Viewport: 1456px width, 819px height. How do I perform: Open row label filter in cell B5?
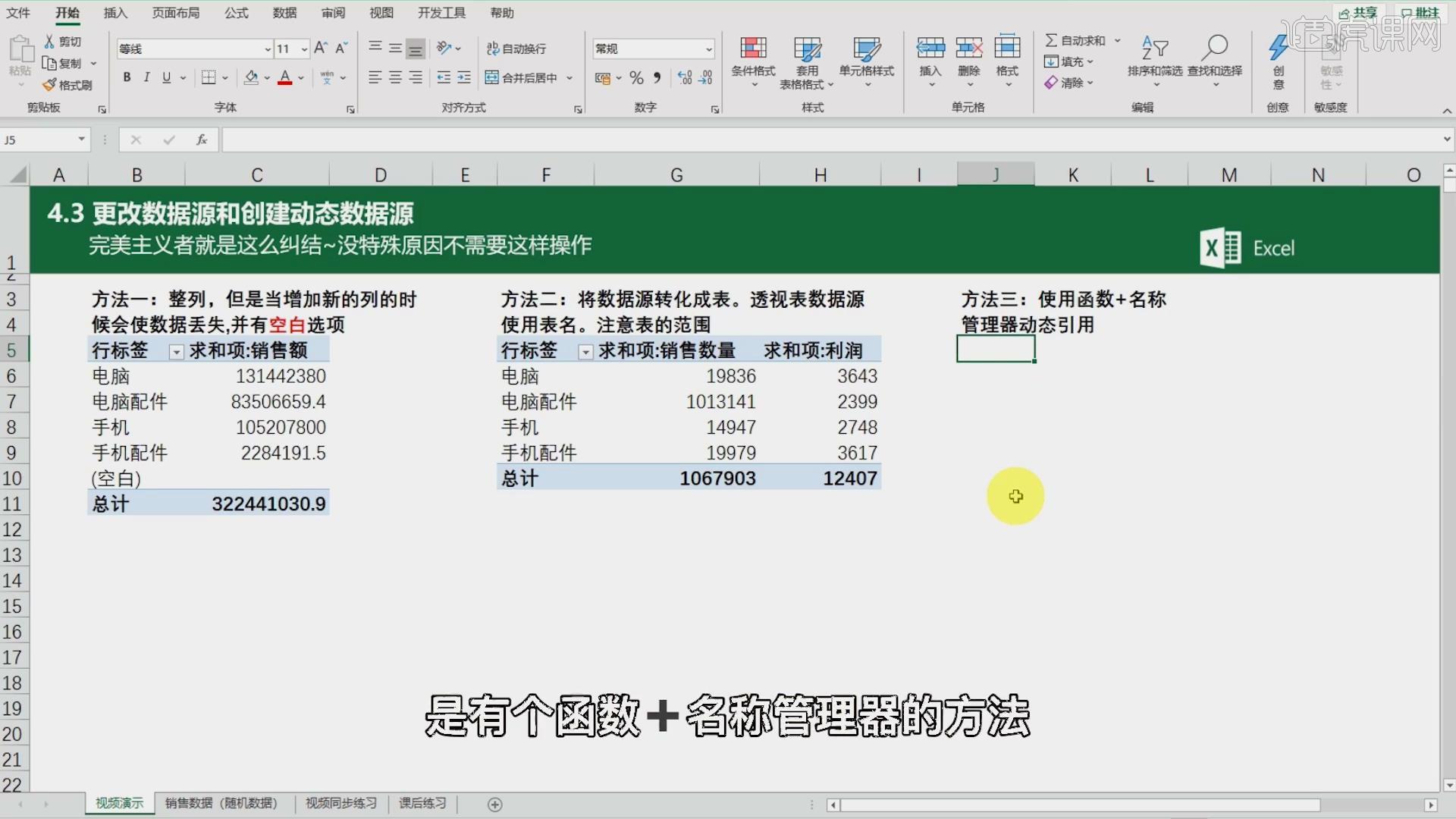click(176, 352)
